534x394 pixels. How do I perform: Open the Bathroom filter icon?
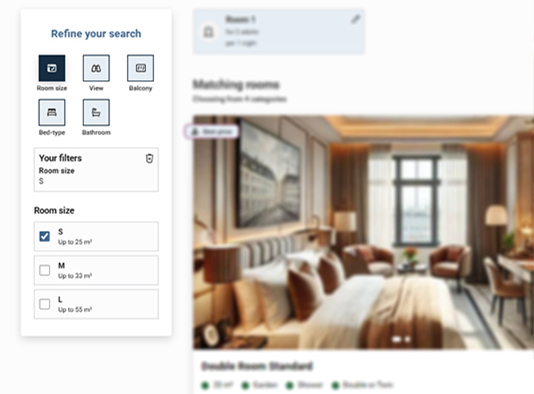(x=96, y=112)
